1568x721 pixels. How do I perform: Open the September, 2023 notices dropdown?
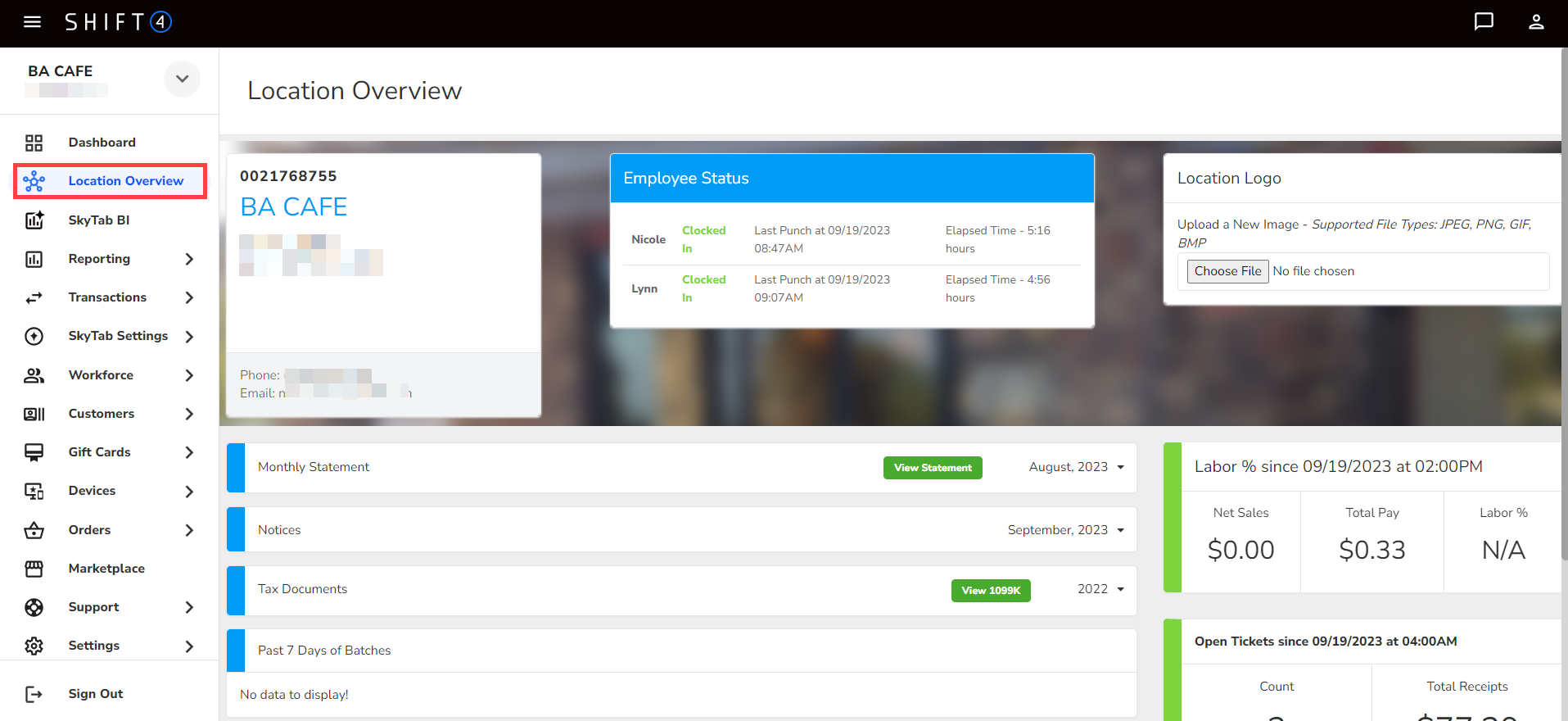pyautogui.click(x=1065, y=530)
